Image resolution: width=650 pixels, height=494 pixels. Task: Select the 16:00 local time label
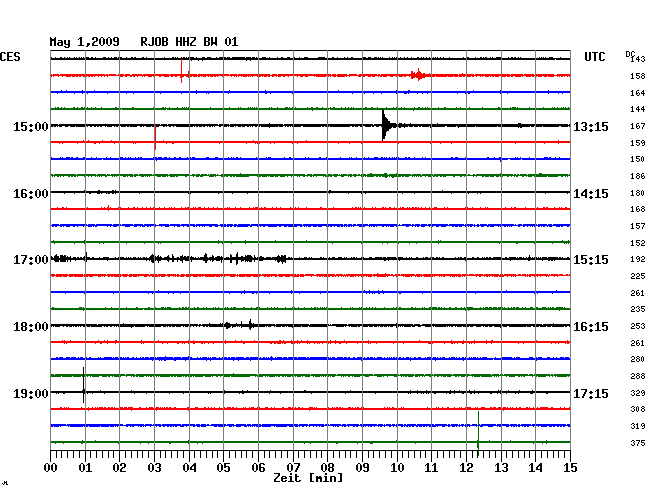pyautogui.click(x=31, y=194)
